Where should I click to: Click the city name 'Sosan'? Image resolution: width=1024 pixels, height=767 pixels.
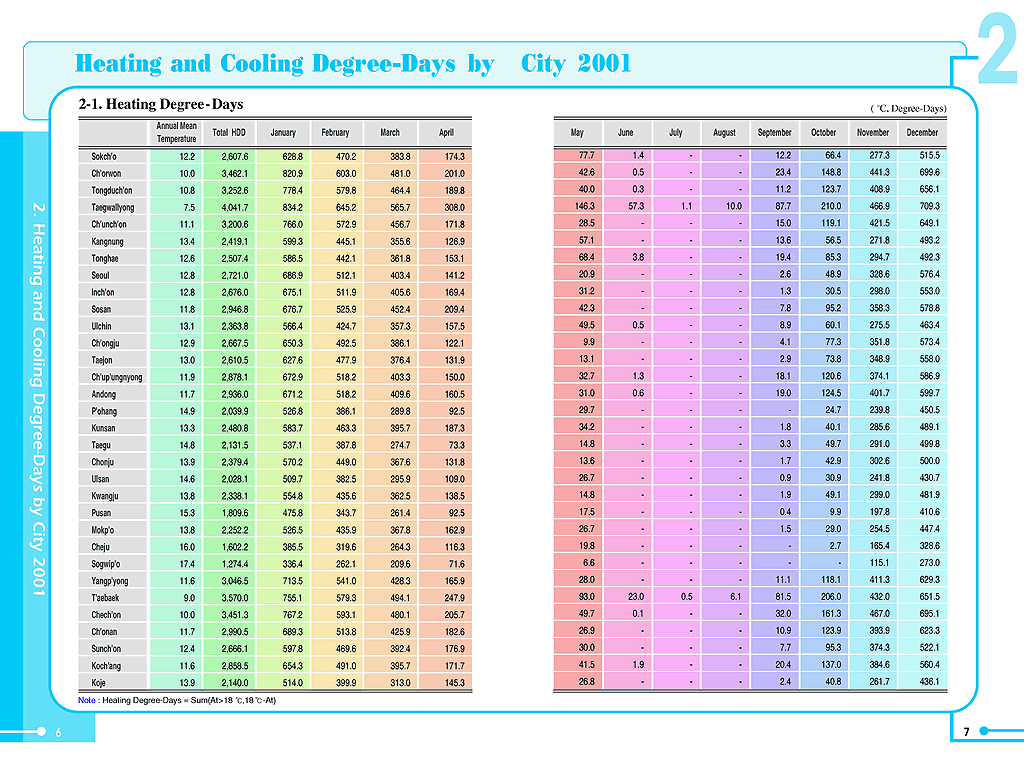(x=101, y=310)
